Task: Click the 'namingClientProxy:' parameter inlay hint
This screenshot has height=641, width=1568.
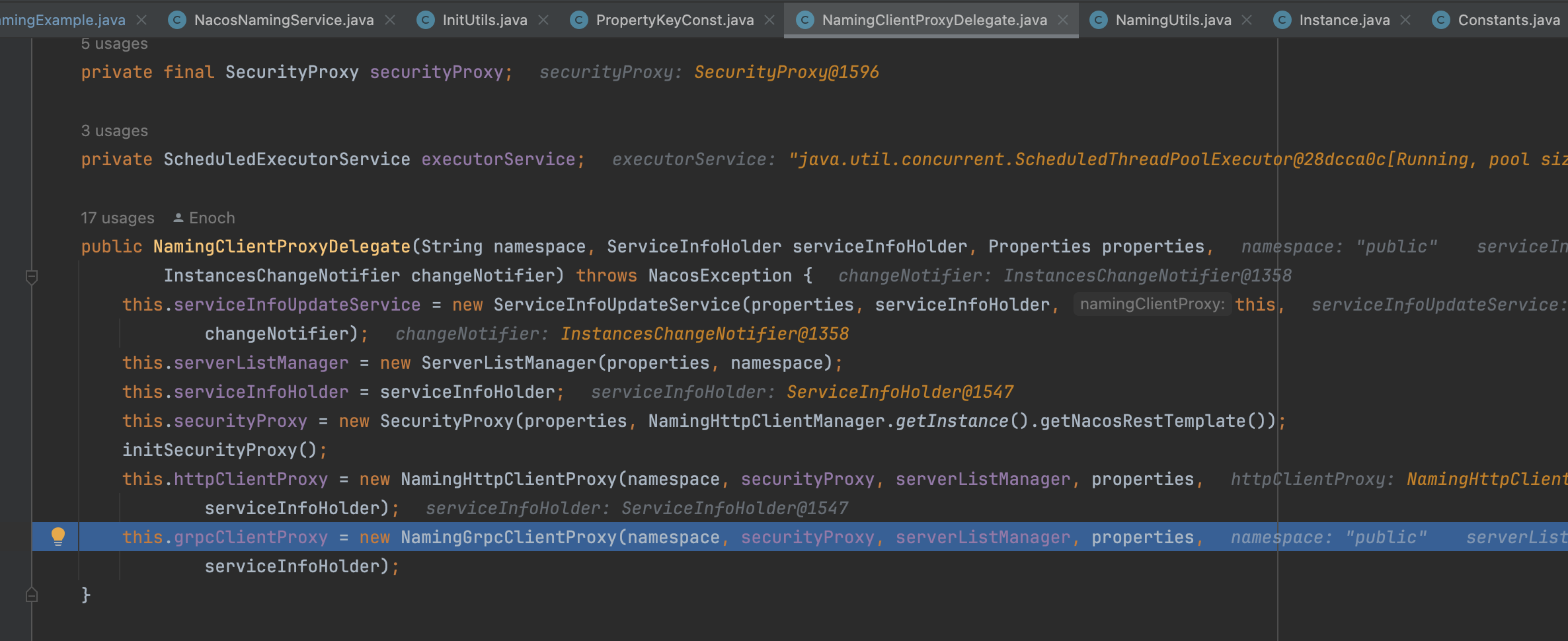Action: (1152, 304)
